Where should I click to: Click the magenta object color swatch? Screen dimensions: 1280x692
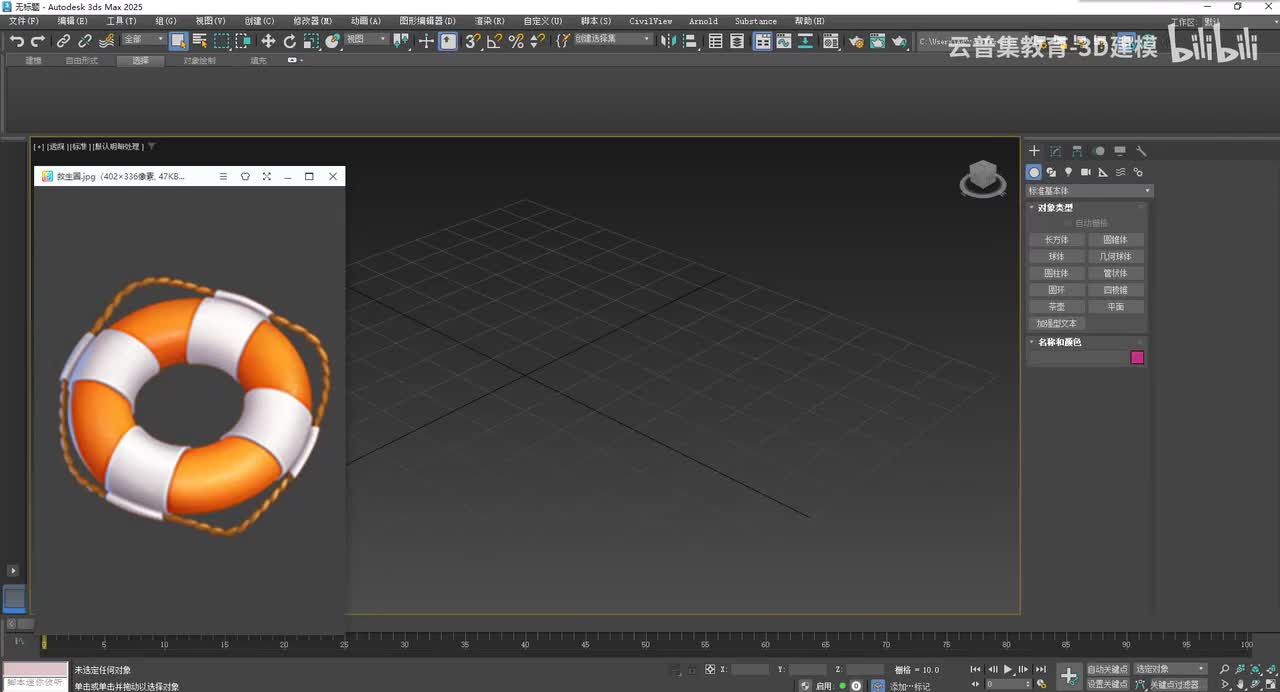click(1137, 357)
